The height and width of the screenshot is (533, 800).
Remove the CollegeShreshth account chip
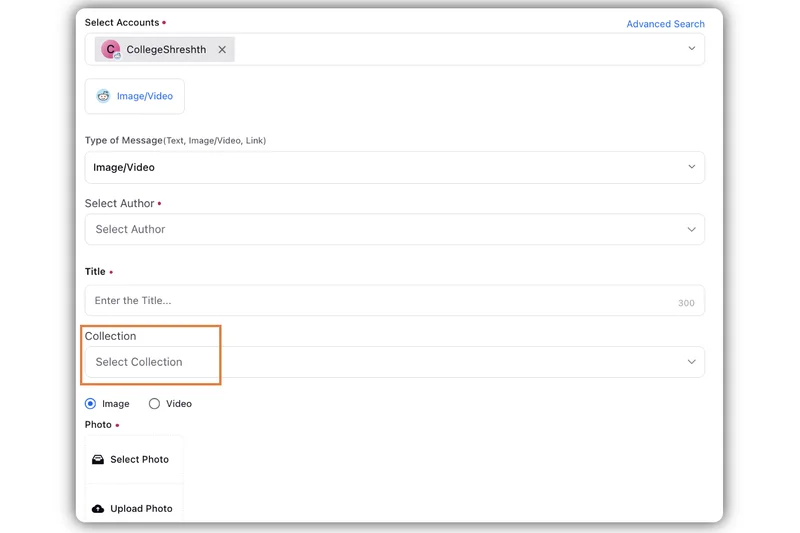222,50
